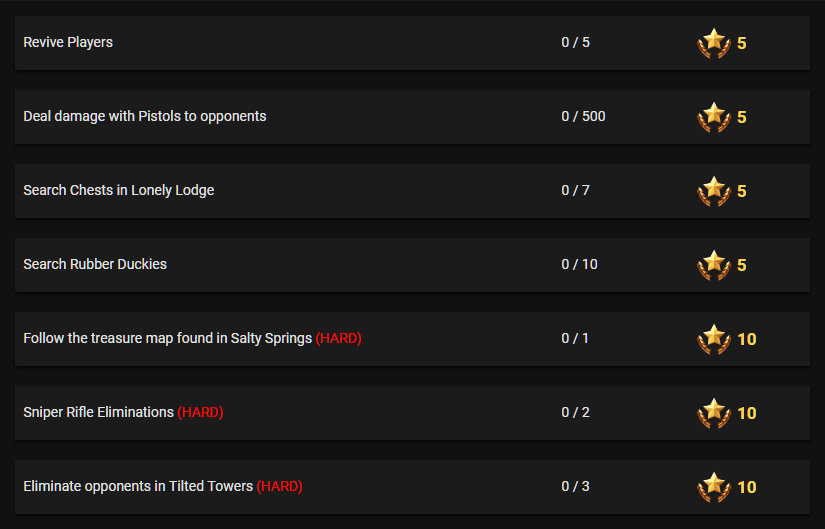Image resolution: width=825 pixels, height=529 pixels.
Task: Select Deal damage with Pistols to opponents
Action: point(412,117)
